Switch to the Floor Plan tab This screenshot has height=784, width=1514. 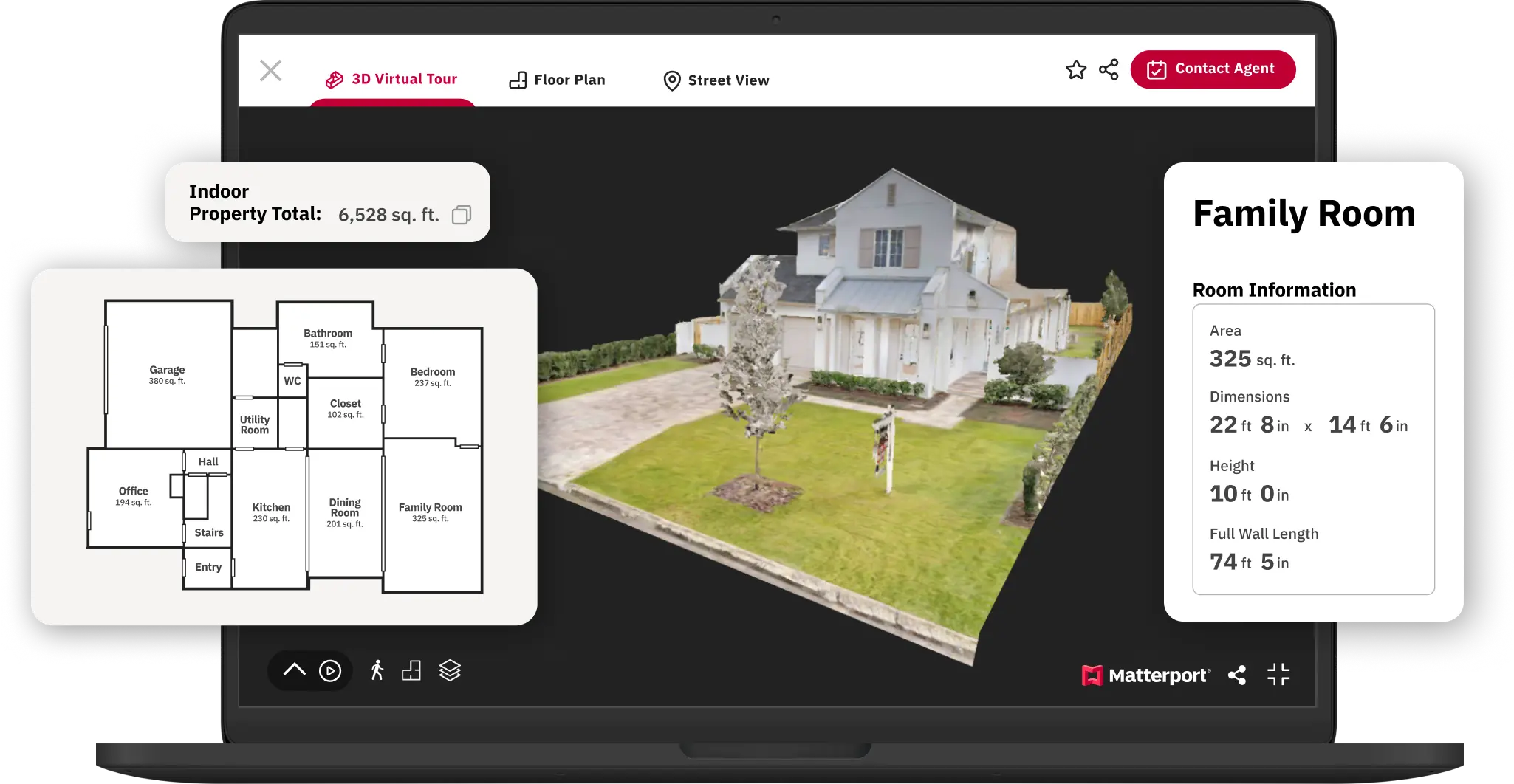[x=558, y=80]
